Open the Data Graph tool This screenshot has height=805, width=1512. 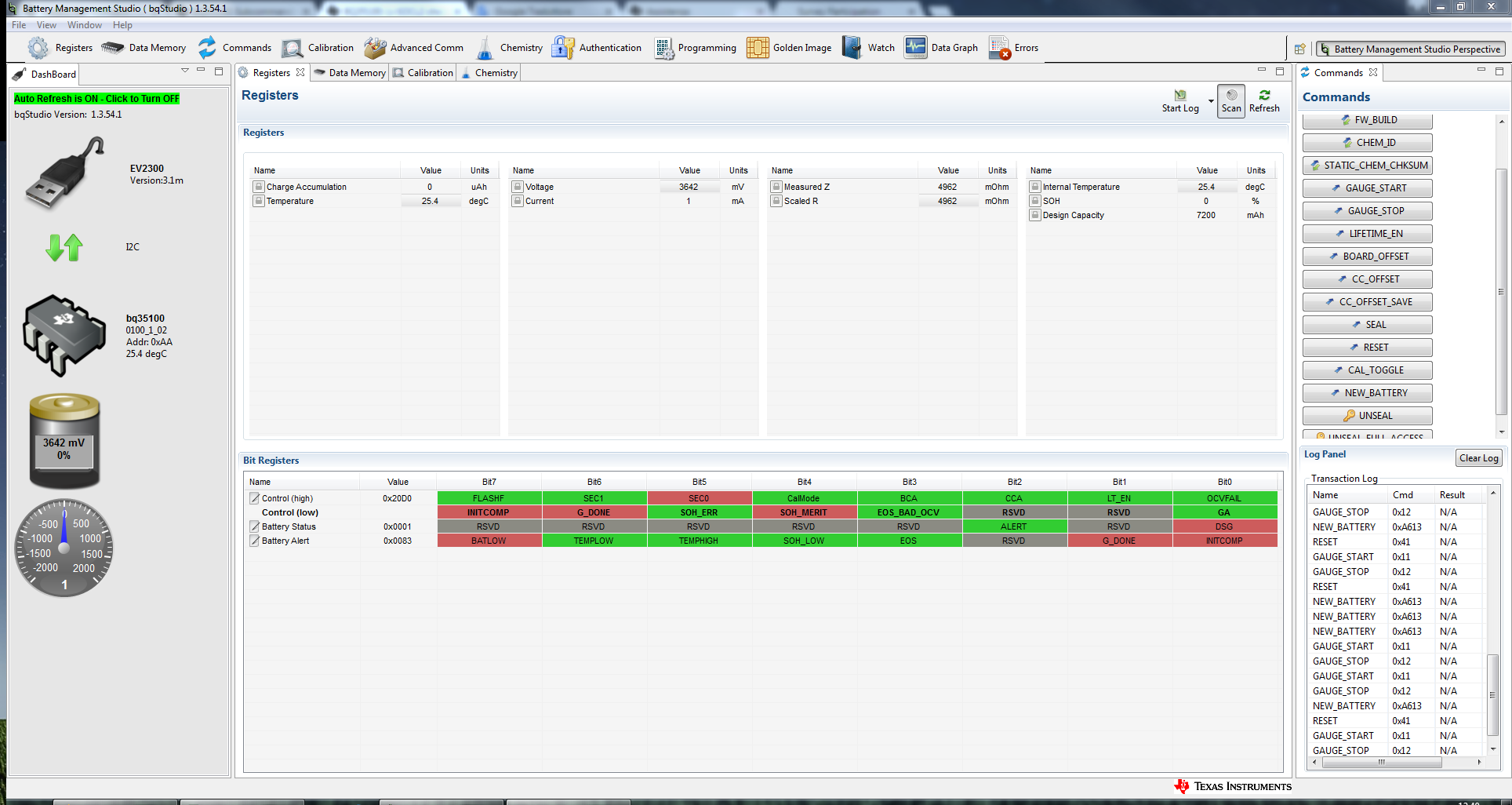[x=941, y=48]
